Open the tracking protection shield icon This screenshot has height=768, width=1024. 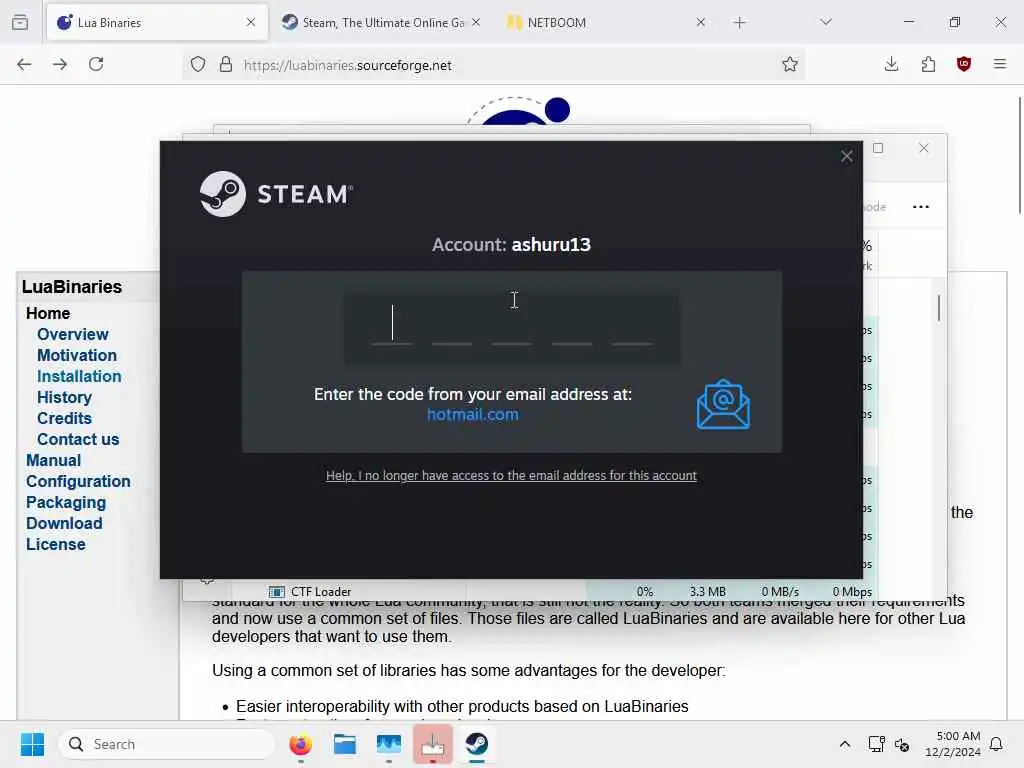198,64
